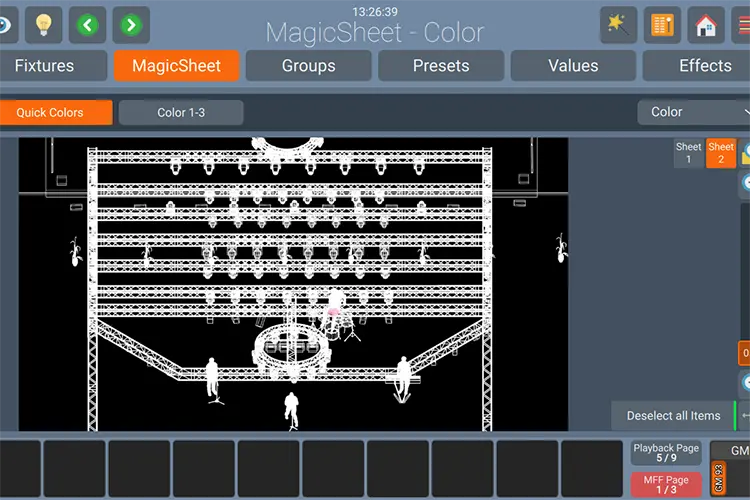Viewport: 750px width, 500px height.
Task: Select the front center performer silhouette
Action: [291, 411]
